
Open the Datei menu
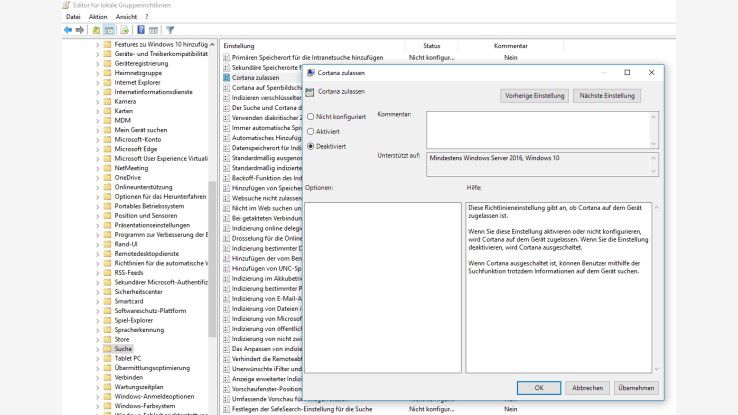(x=73, y=17)
